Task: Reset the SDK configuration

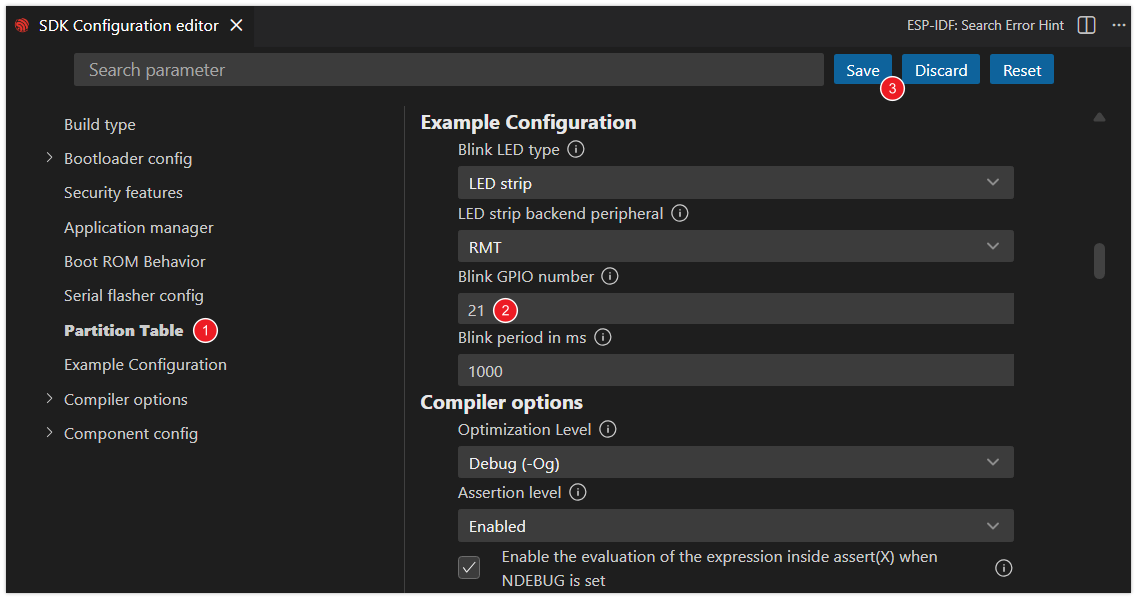Action: [x=1021, y=69]
